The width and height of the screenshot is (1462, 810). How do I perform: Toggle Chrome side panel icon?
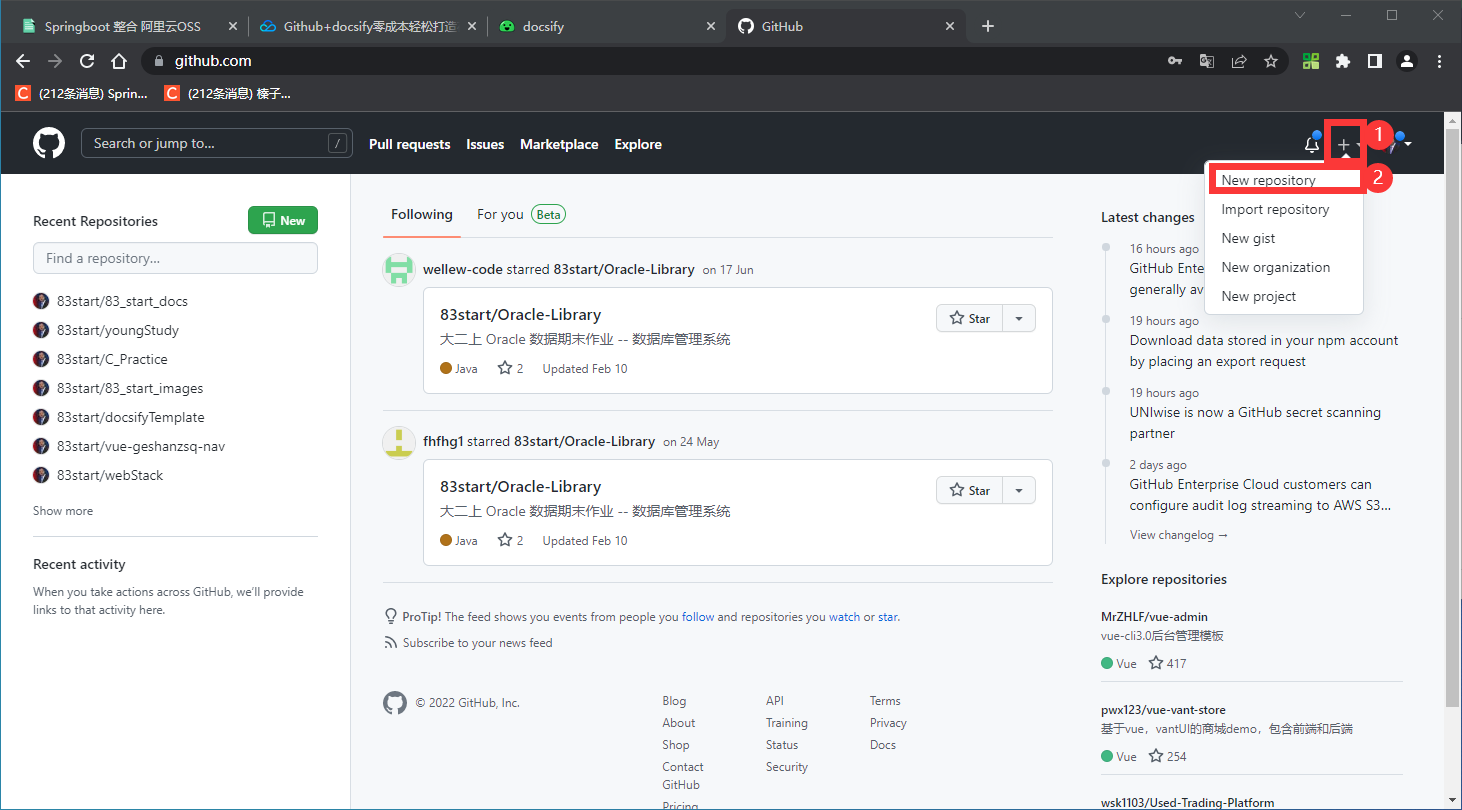click(1375, 61)
